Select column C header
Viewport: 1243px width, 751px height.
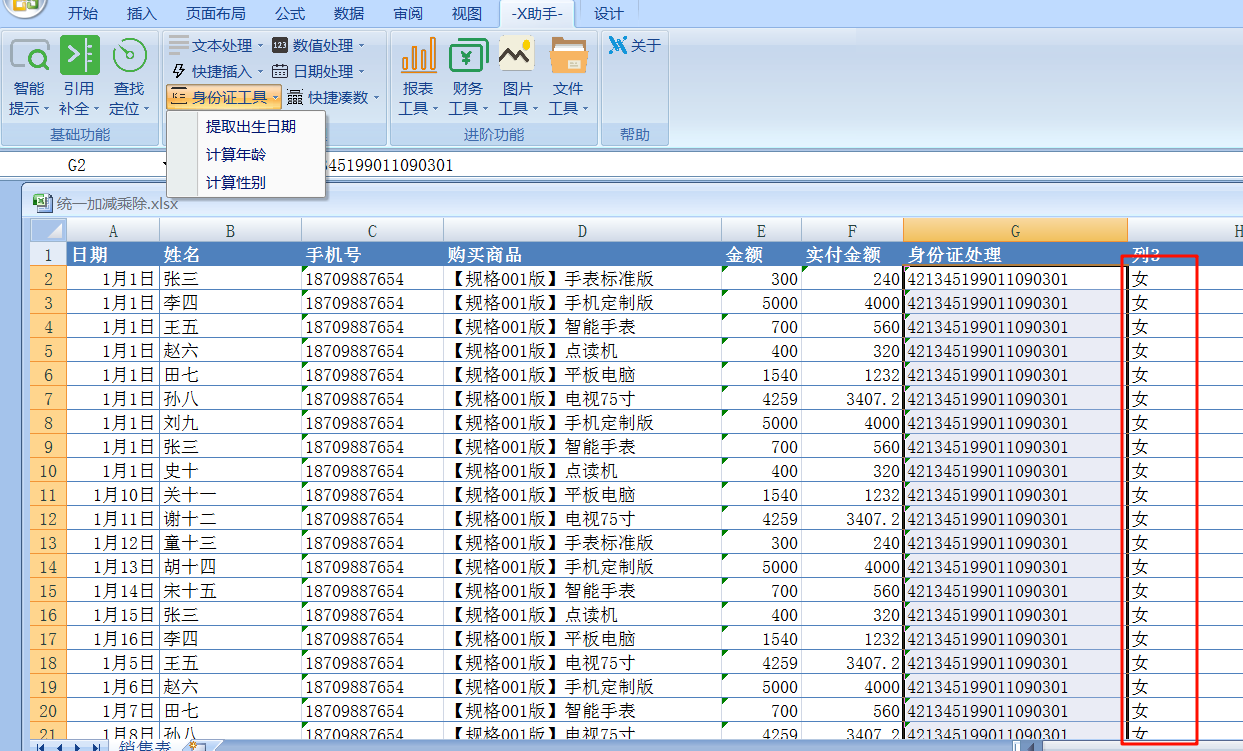(372, 231)
